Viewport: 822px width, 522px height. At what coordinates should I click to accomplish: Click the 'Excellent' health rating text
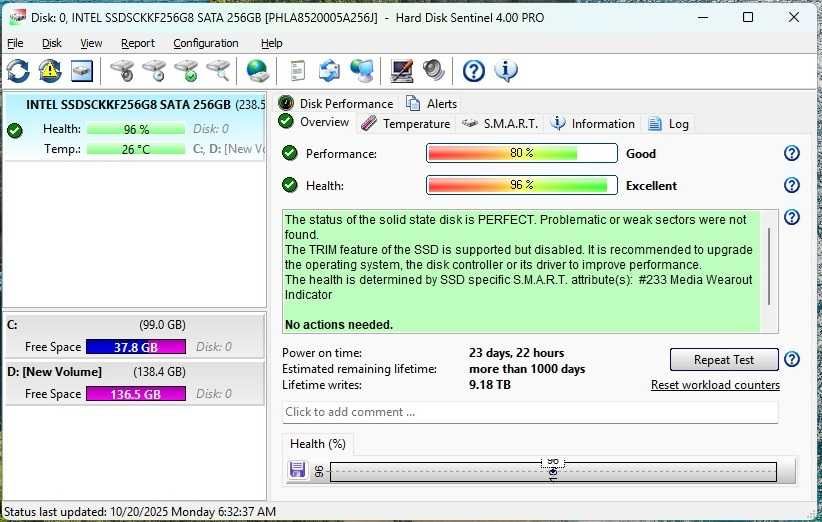(651, 186)
